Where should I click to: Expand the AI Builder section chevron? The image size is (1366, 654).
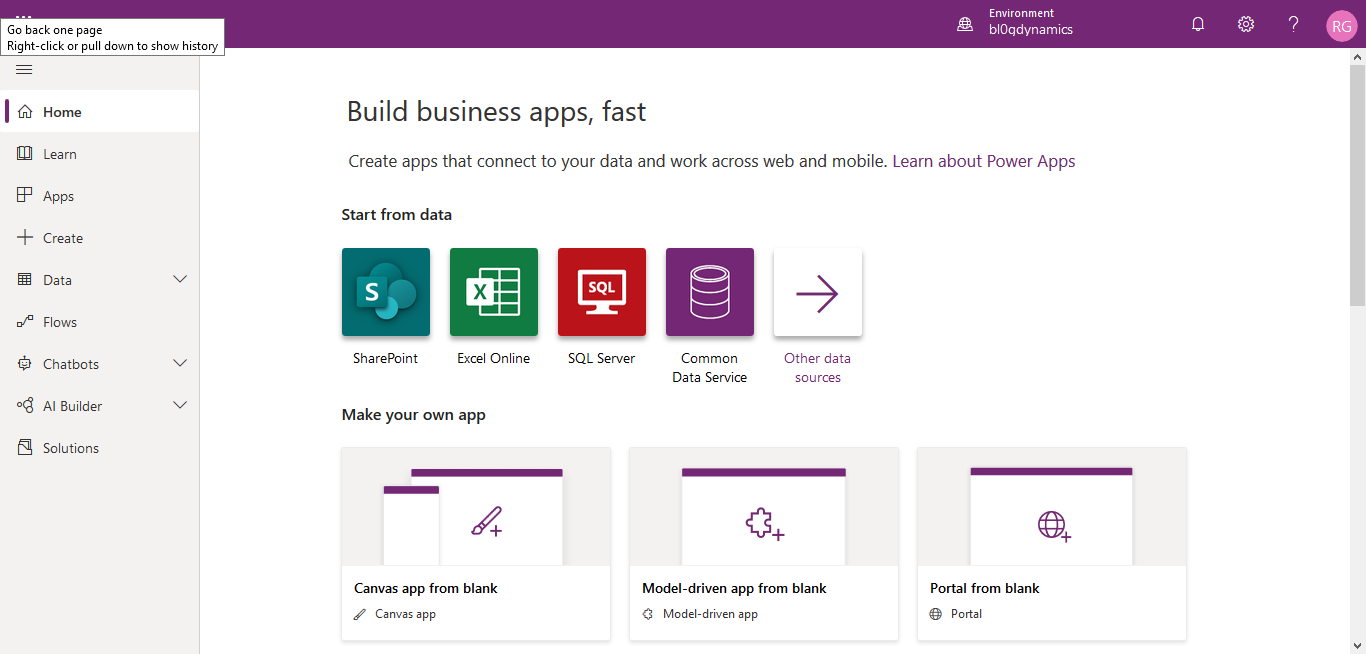click(x=180, y=406)
